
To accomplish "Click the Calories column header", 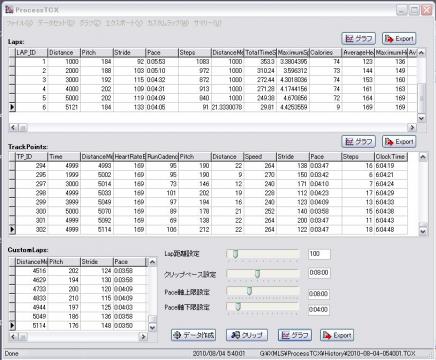I will (325, 53).
